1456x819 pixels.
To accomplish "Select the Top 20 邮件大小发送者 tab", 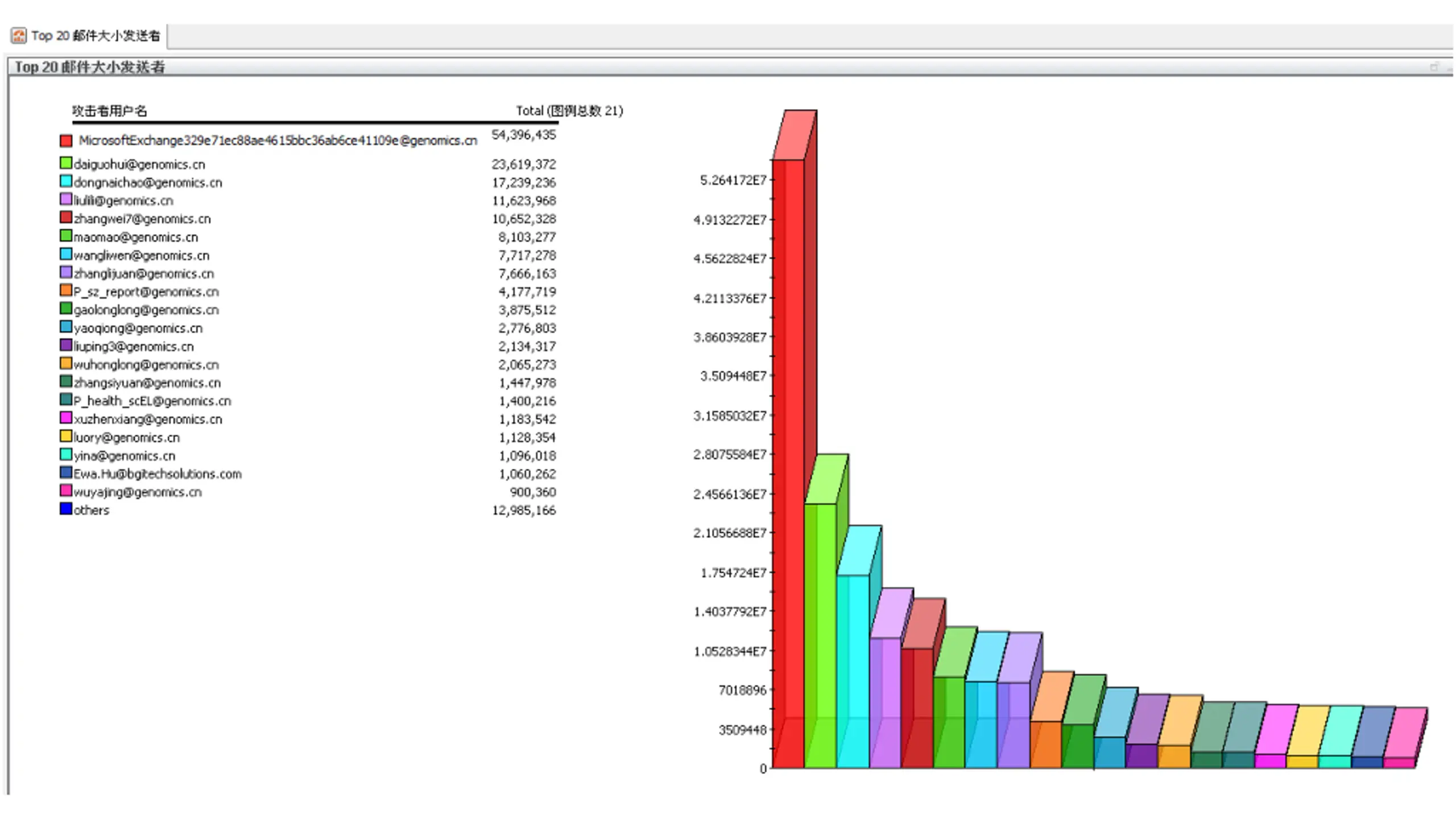I will 86,36.
